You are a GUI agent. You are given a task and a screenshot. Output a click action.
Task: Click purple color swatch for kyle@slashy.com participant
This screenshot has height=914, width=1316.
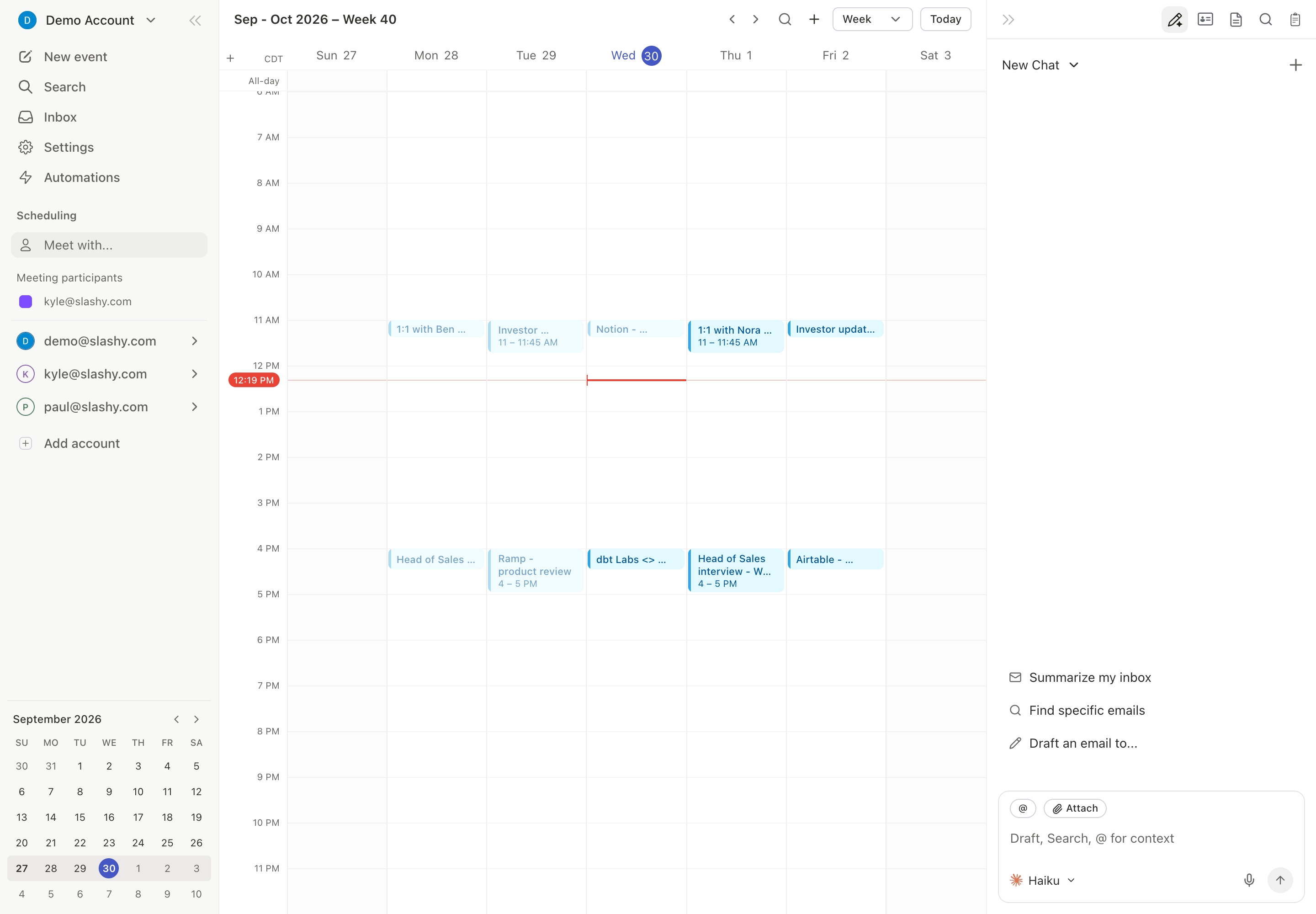(x=26, y=302)
